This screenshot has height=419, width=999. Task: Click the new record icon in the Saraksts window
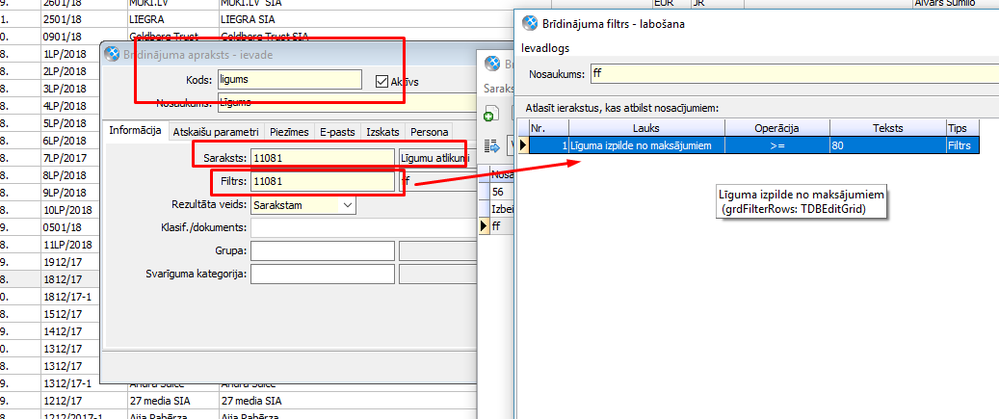[x=490, y=115]
